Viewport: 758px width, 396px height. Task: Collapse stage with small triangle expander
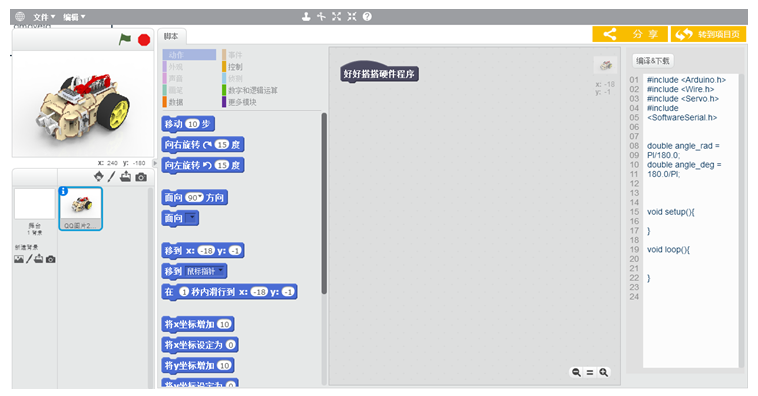coord(155,163)
